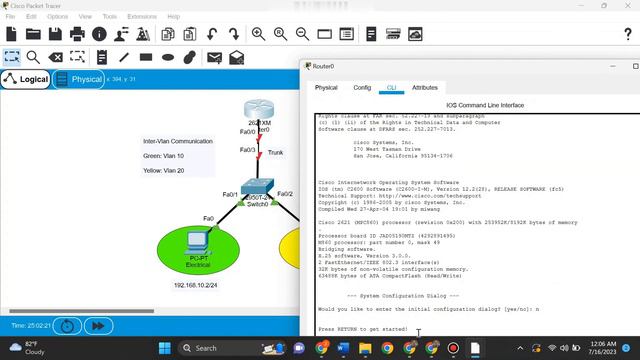Click inside the IOS CLI terminal
Screen dimensions: 640x360
tap(477, 224)
